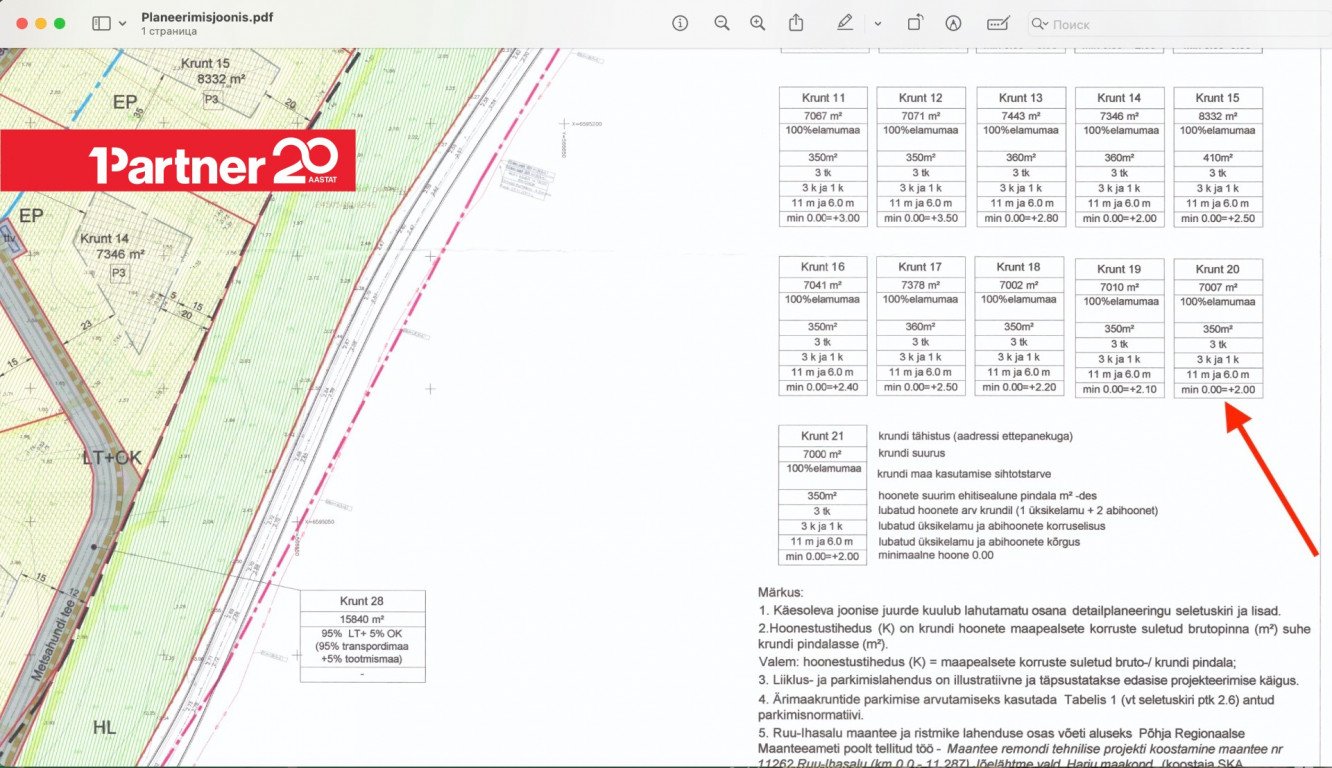Open the search options magnifier dropdown
The width and height of the screenshot is (1332, 768).
1041,24
